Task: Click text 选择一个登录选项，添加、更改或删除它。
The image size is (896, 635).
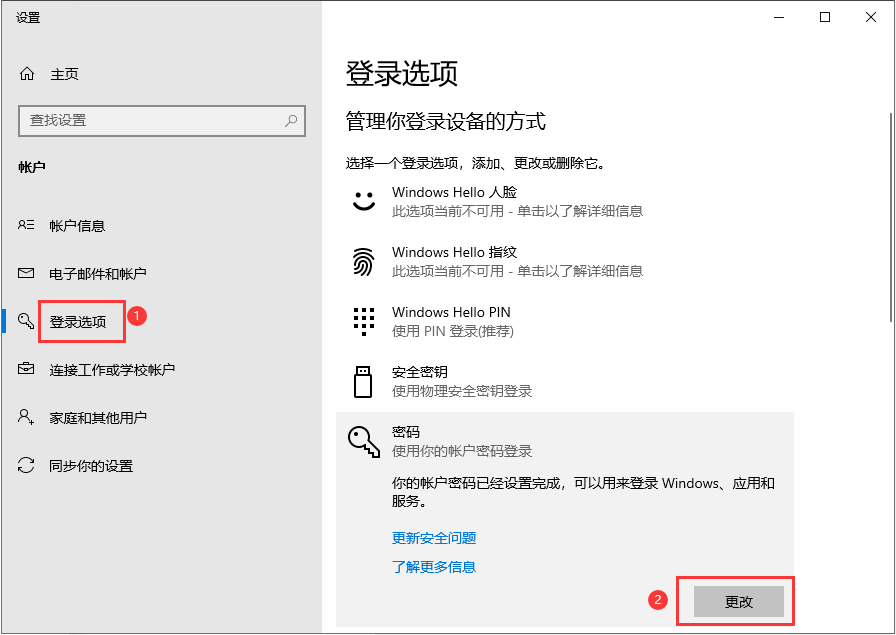Action: tap(475, 163)
